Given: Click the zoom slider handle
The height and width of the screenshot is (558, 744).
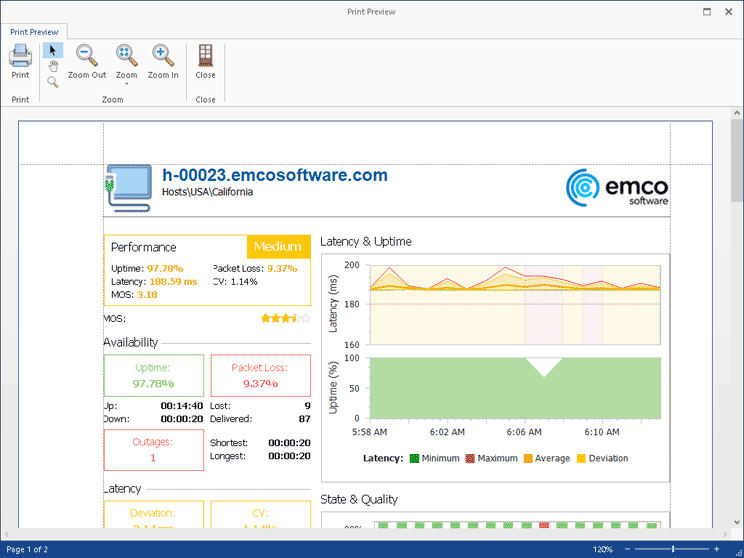Looking at the screenshot, I should tap(673, 549).
